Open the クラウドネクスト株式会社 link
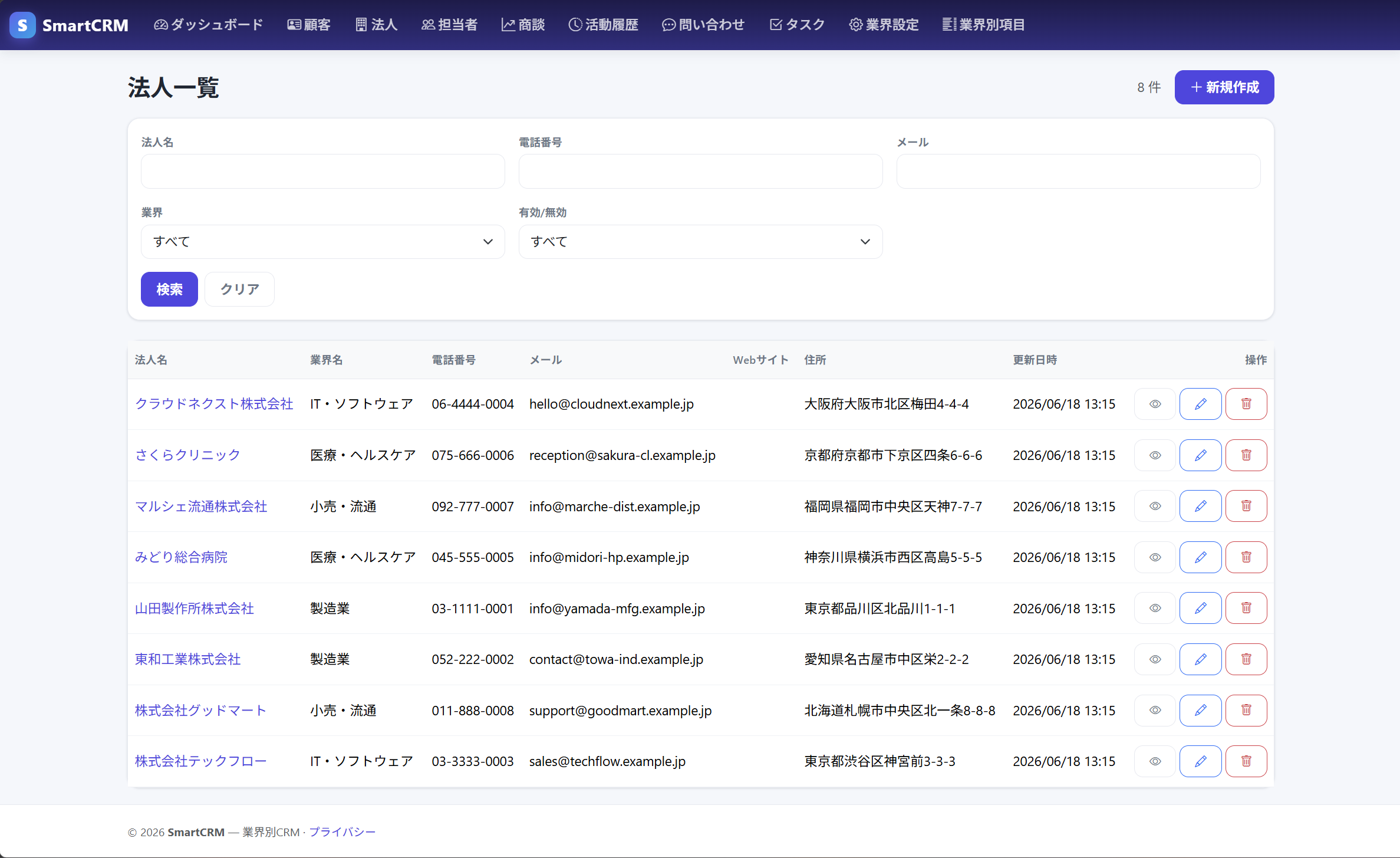 click(x=214, y=404)
